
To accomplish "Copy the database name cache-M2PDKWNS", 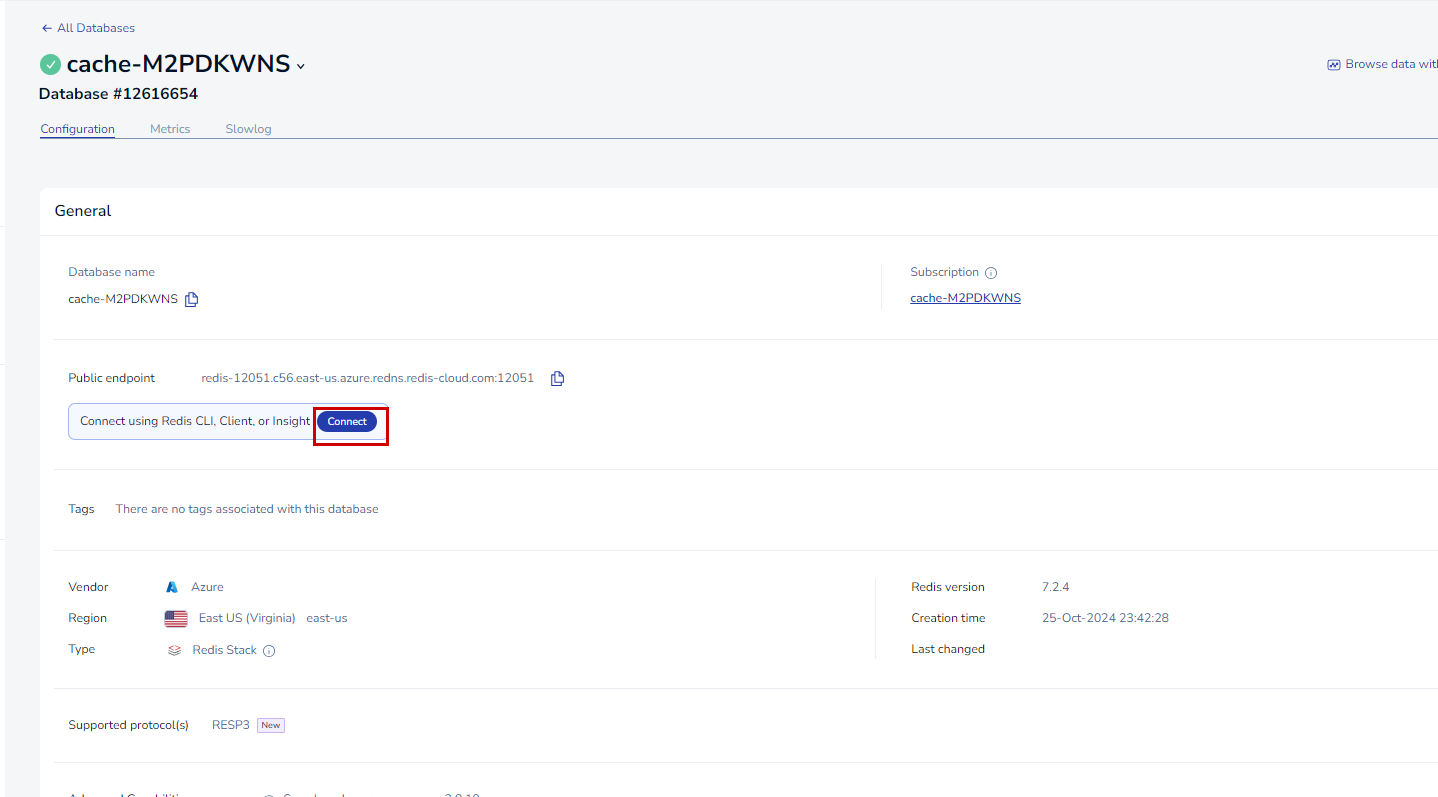I will [x=191, y=299].
